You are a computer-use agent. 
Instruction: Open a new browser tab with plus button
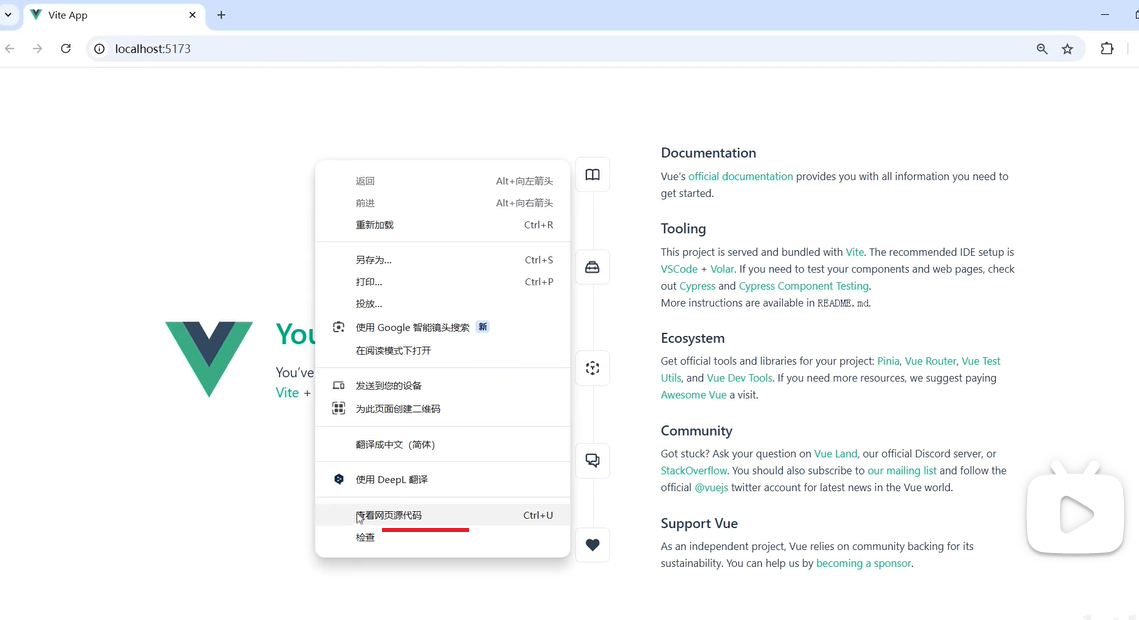(x=221, y=15)
